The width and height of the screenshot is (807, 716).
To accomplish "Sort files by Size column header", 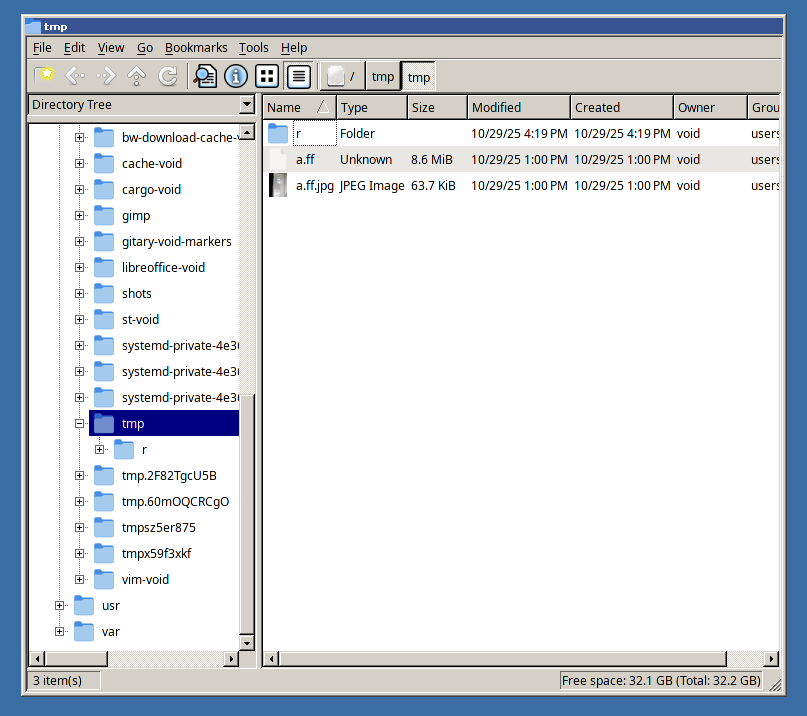I will click(x=436, y=107).
